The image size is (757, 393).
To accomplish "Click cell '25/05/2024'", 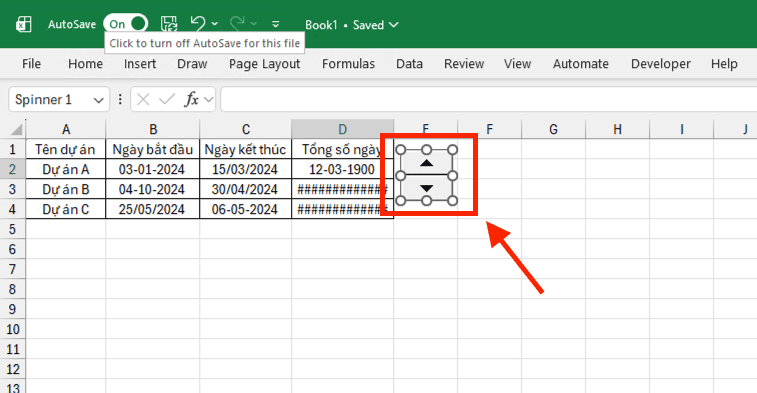I will pos(153,209).
